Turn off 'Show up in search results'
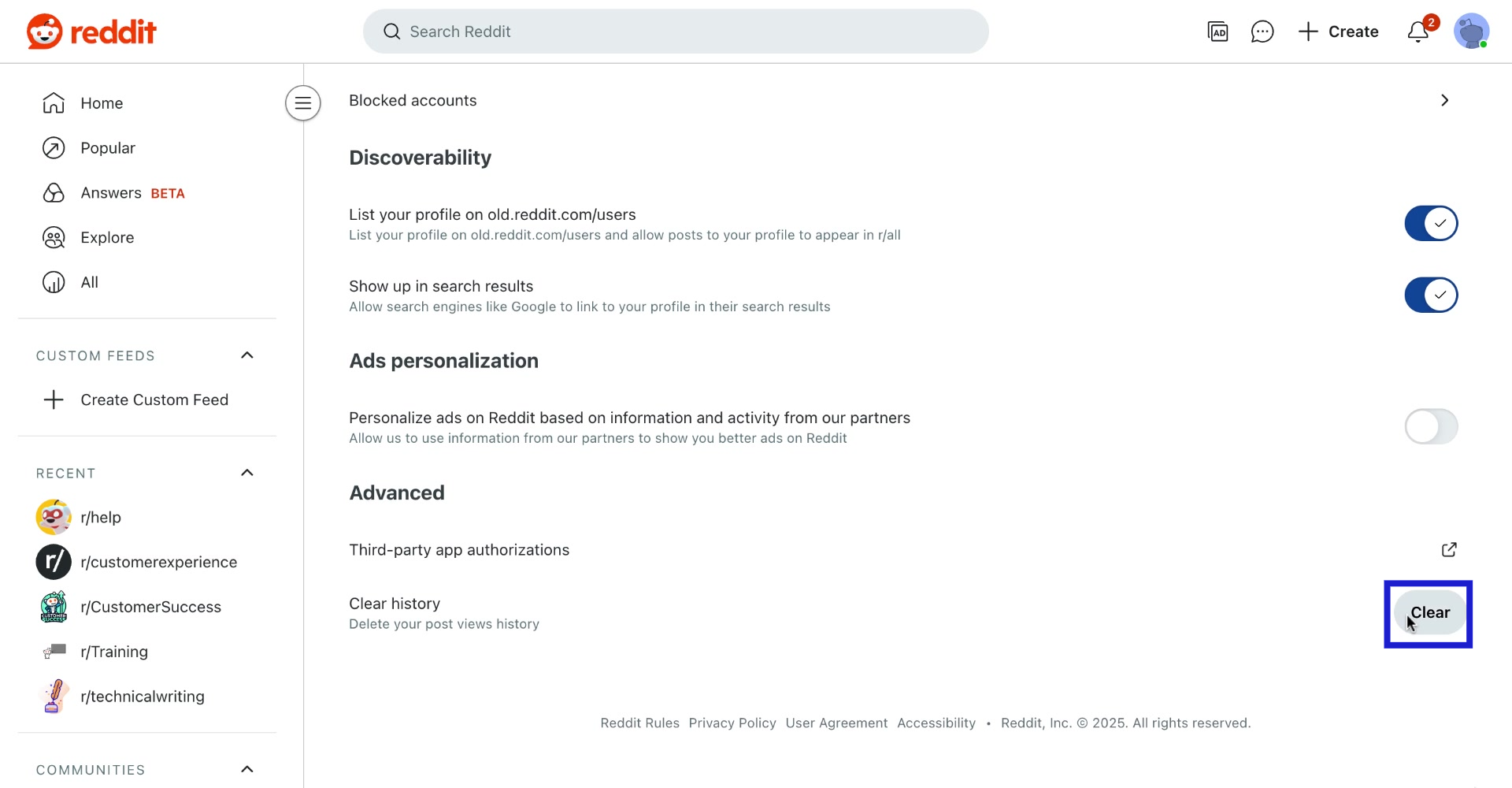 coord(1431,295)
